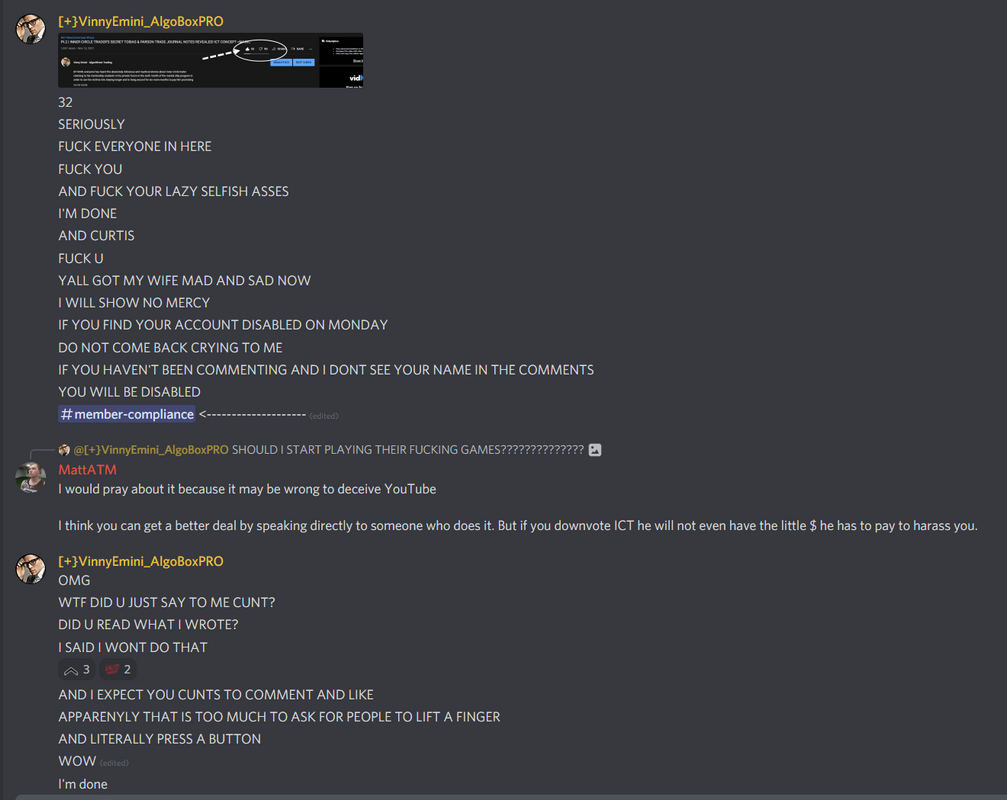
Task: Toggle the up-arrow reaction with count 3
Action: [x=76, y=670]
